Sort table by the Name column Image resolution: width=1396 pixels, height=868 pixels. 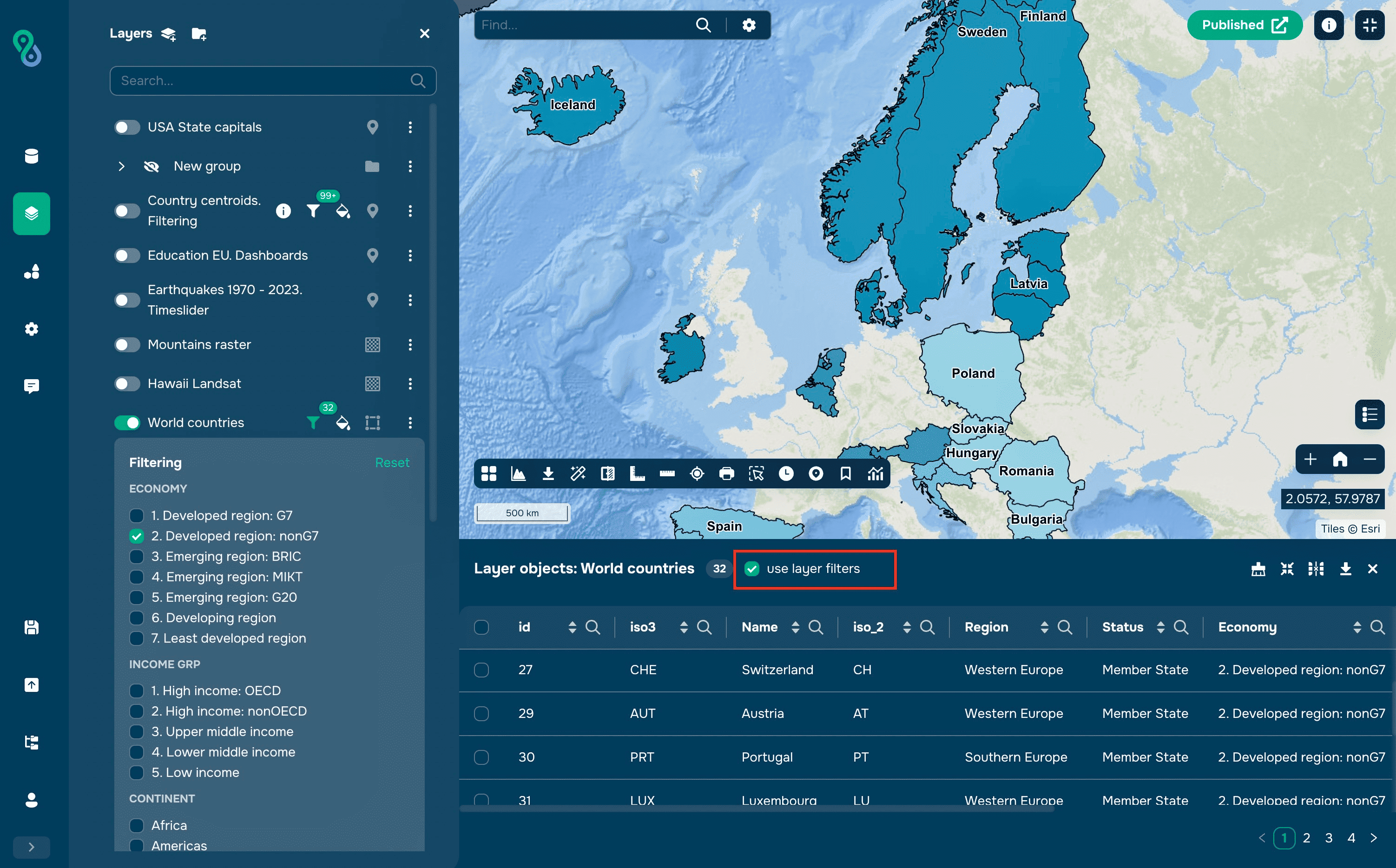tap(795, 627)
